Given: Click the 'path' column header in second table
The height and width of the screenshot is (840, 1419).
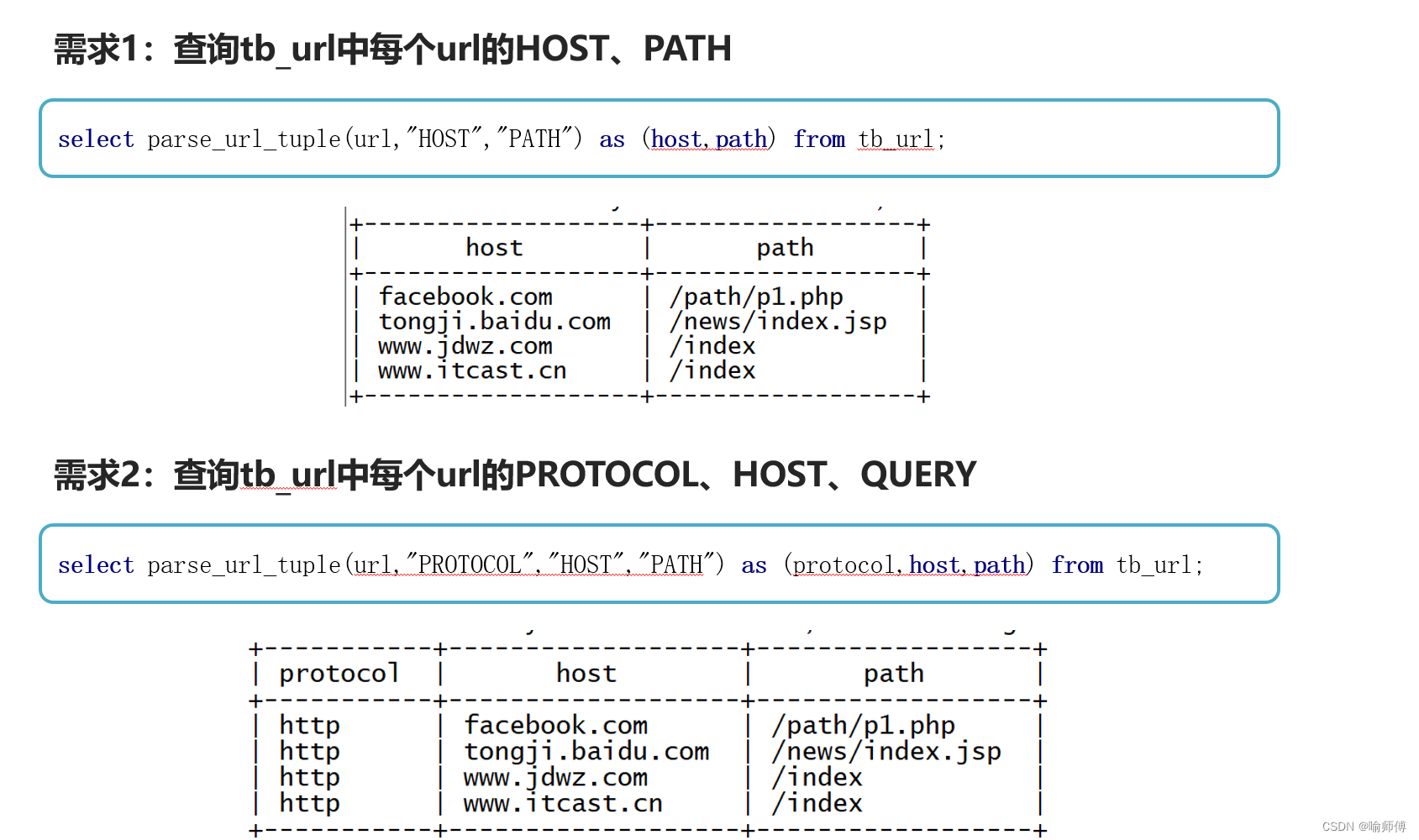Looking at the screenshot, I should (x=894, y=674).
